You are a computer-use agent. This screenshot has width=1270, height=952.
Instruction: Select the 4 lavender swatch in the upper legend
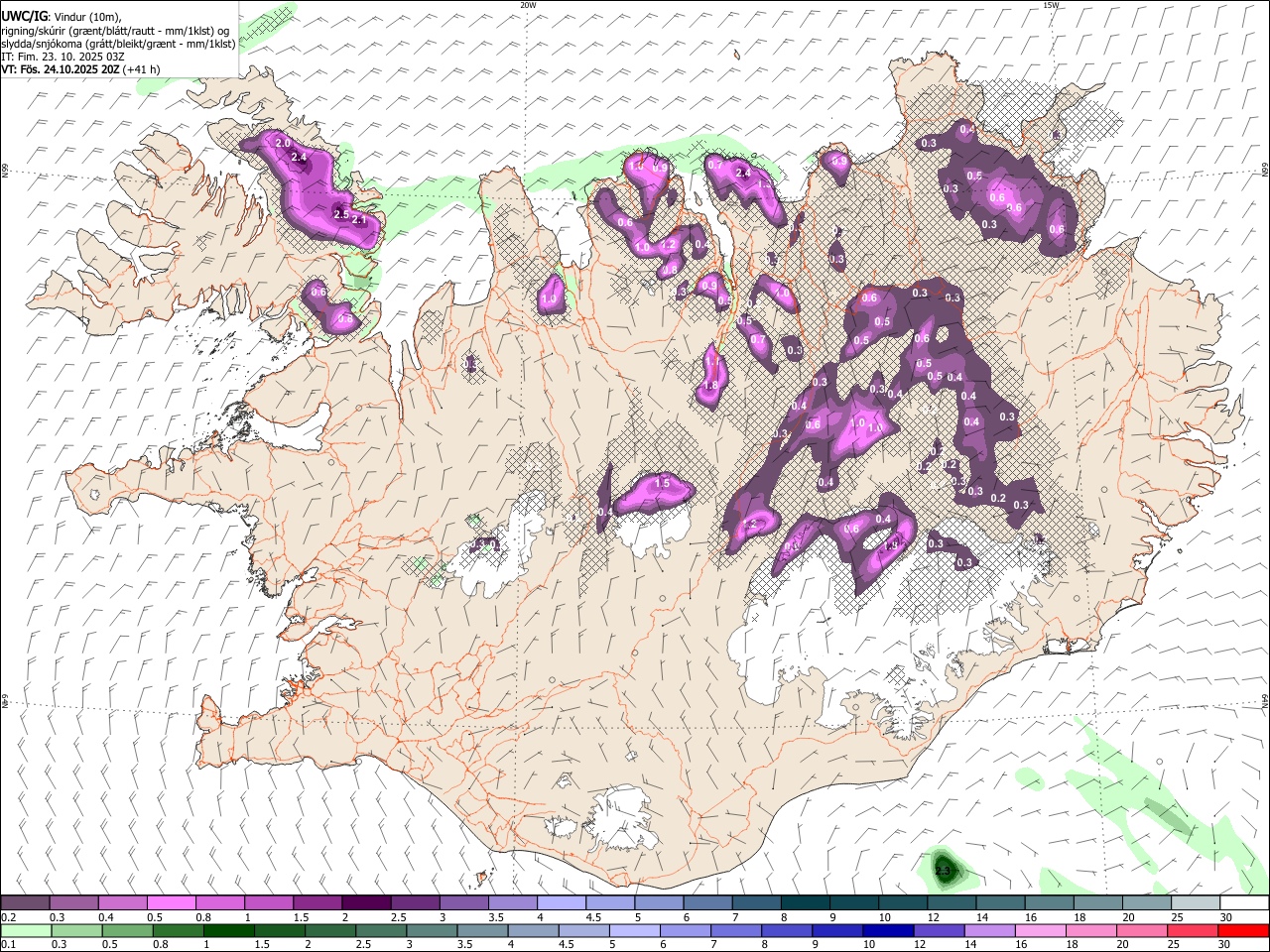[561, 903]
